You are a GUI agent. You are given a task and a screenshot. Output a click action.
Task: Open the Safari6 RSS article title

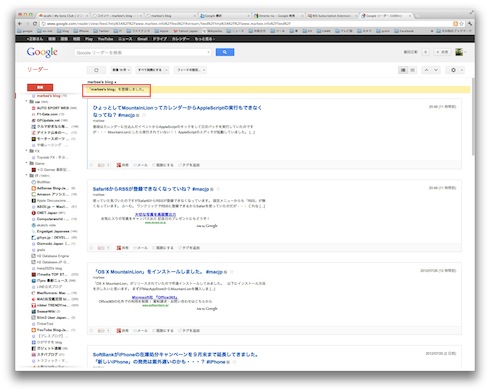coord(151,189)
